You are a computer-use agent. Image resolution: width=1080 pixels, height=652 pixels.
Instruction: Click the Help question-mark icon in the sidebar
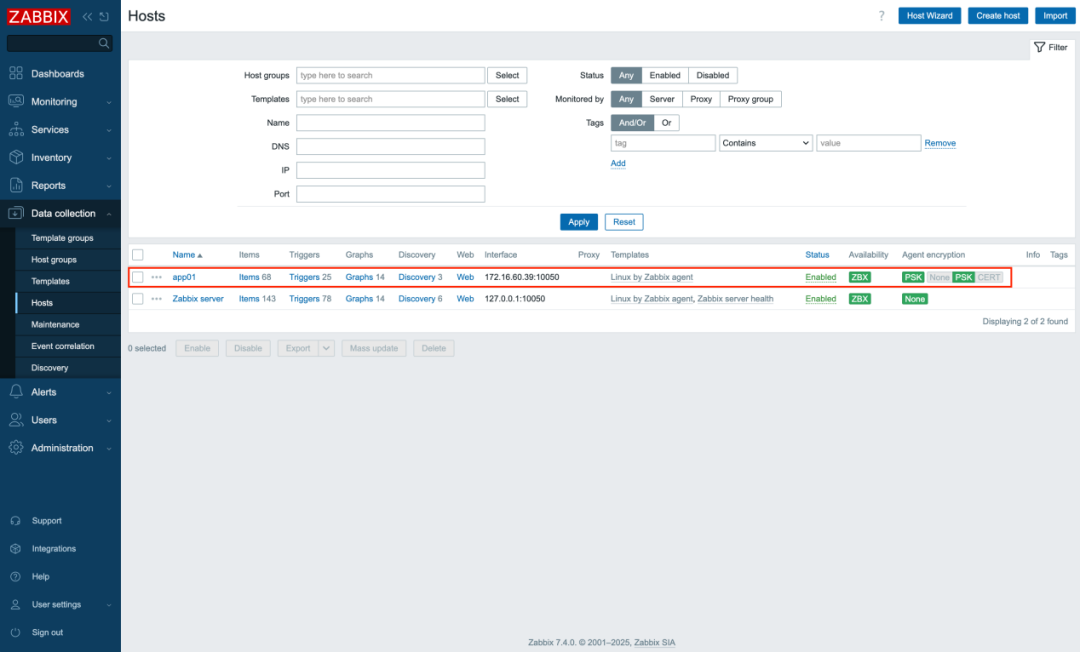15,577
